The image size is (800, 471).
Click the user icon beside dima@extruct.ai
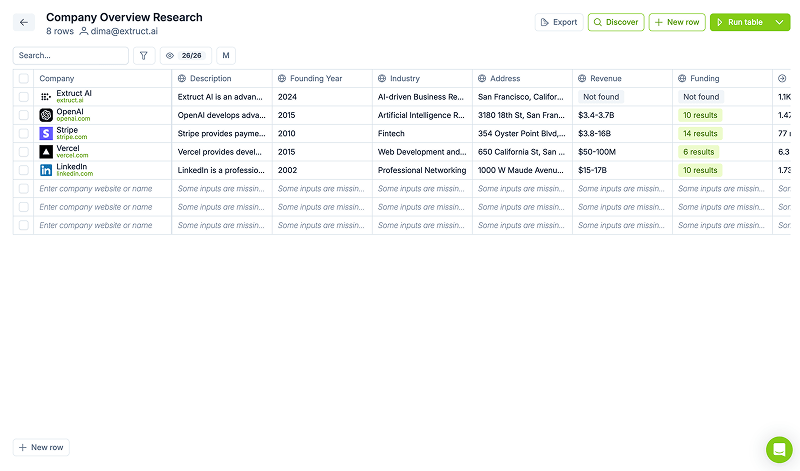click(84, 31)
